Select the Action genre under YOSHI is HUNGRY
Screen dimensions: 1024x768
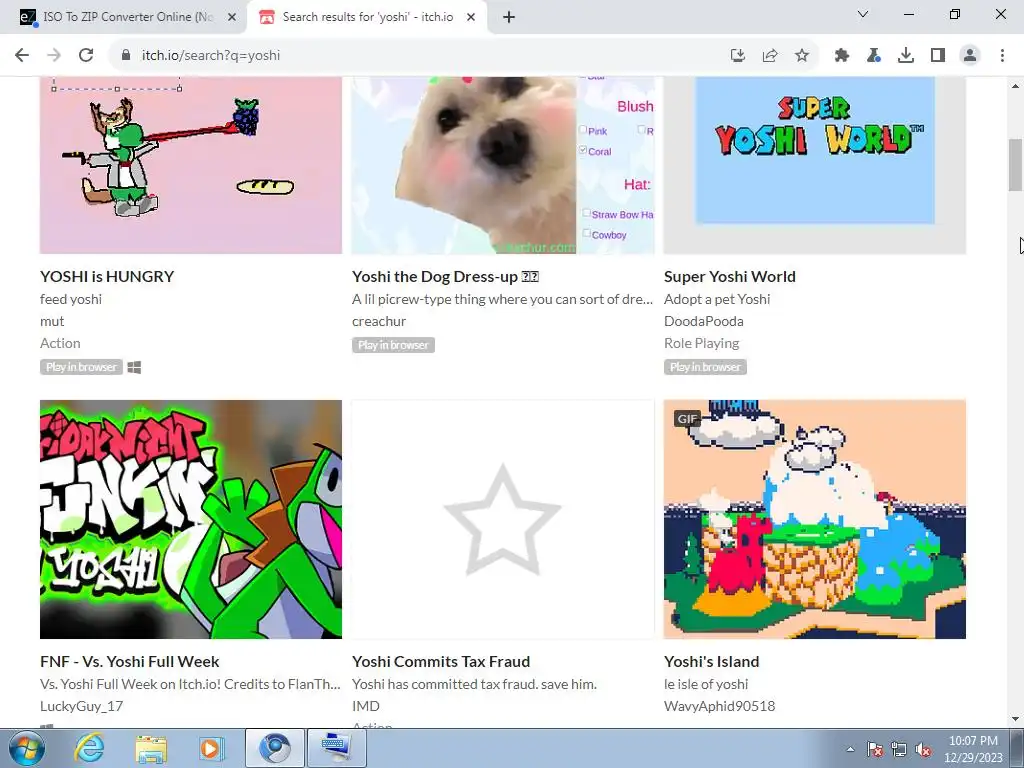click(60, 343)
